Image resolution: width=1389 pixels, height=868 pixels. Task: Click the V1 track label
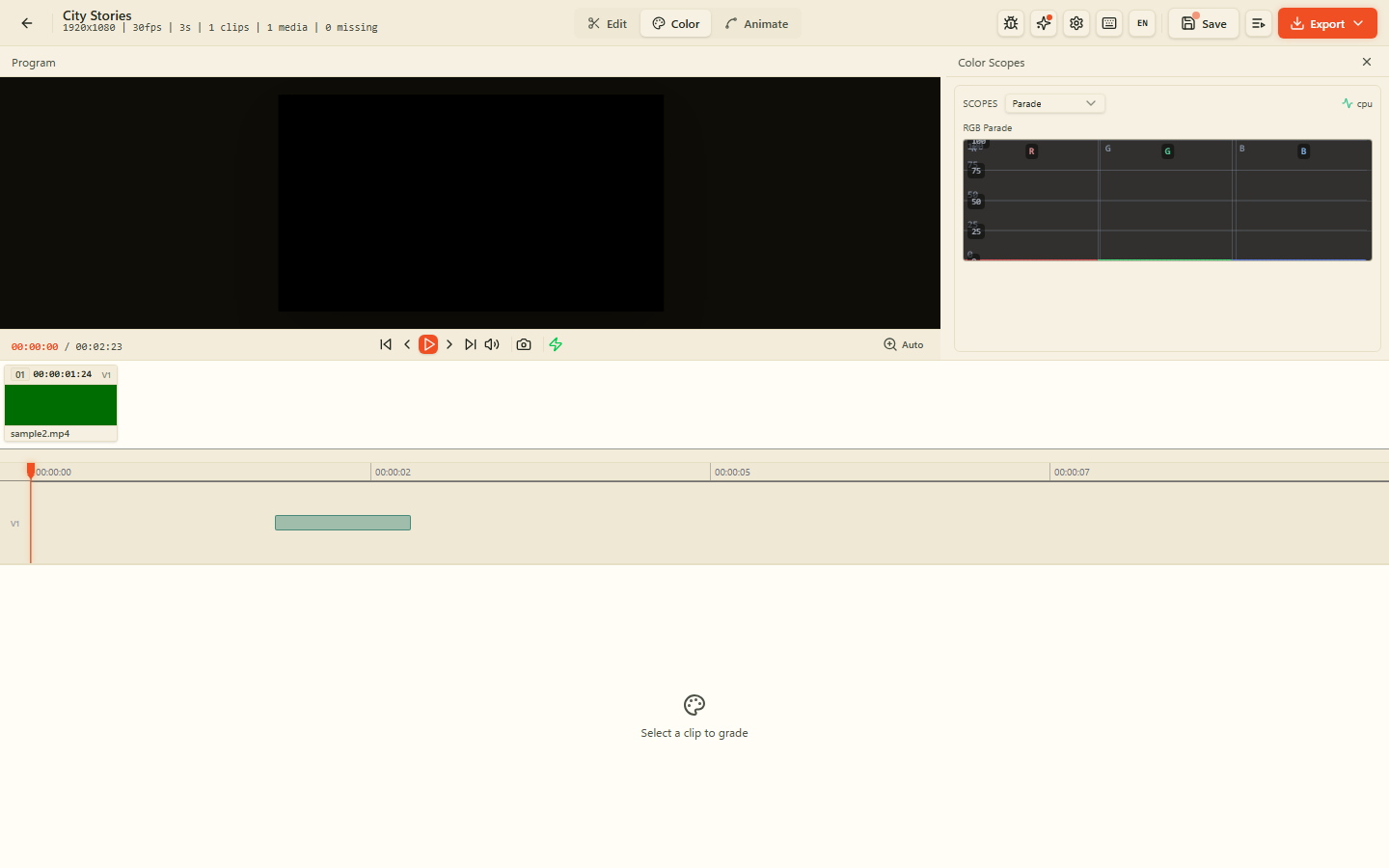point(14,524)
